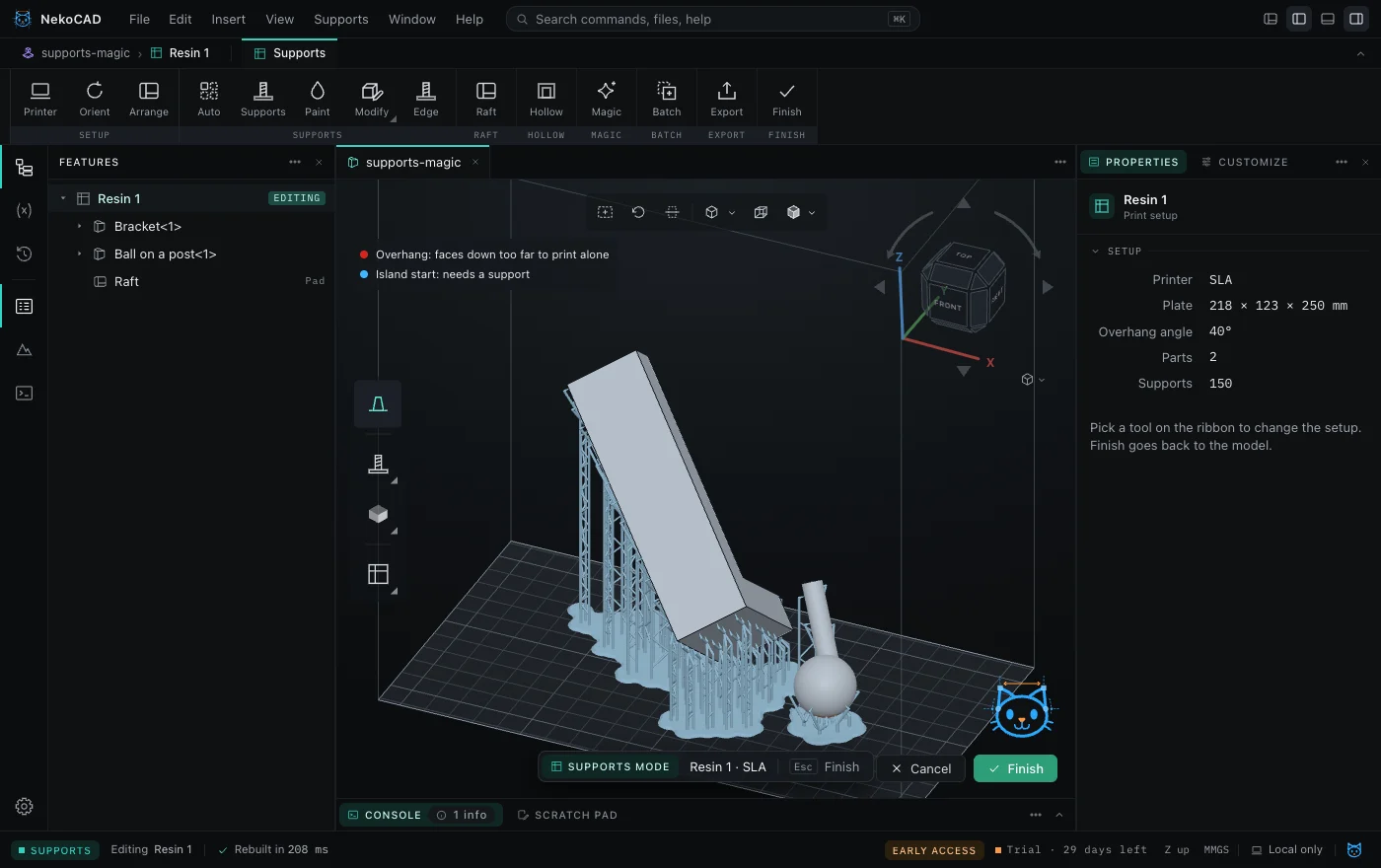Toggle the left sidebar layout button
Viewport: 1381px width, 868px height.
point(1299,19)
